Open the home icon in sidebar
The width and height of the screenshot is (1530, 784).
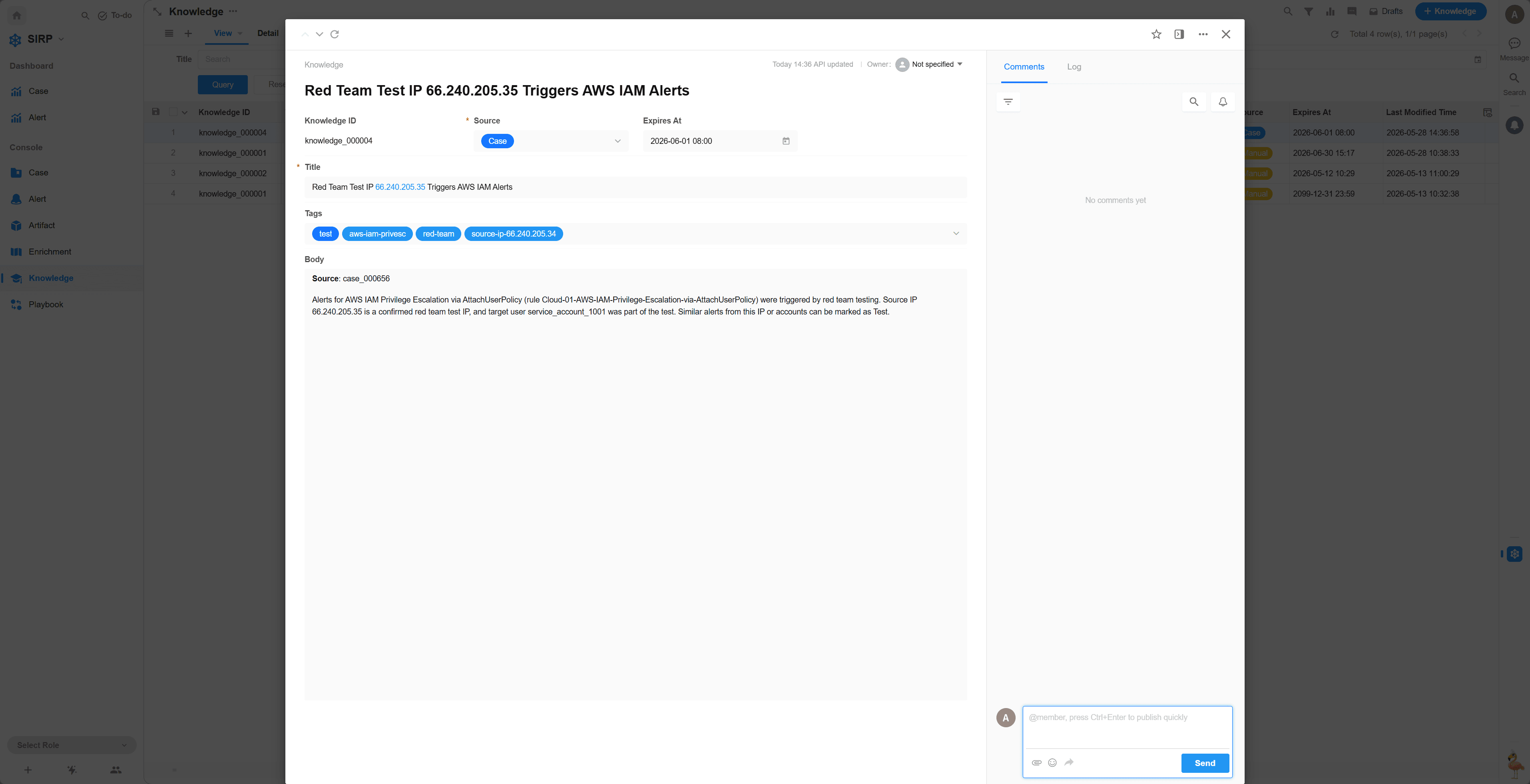pyautogui.click(x=17, y=16)
